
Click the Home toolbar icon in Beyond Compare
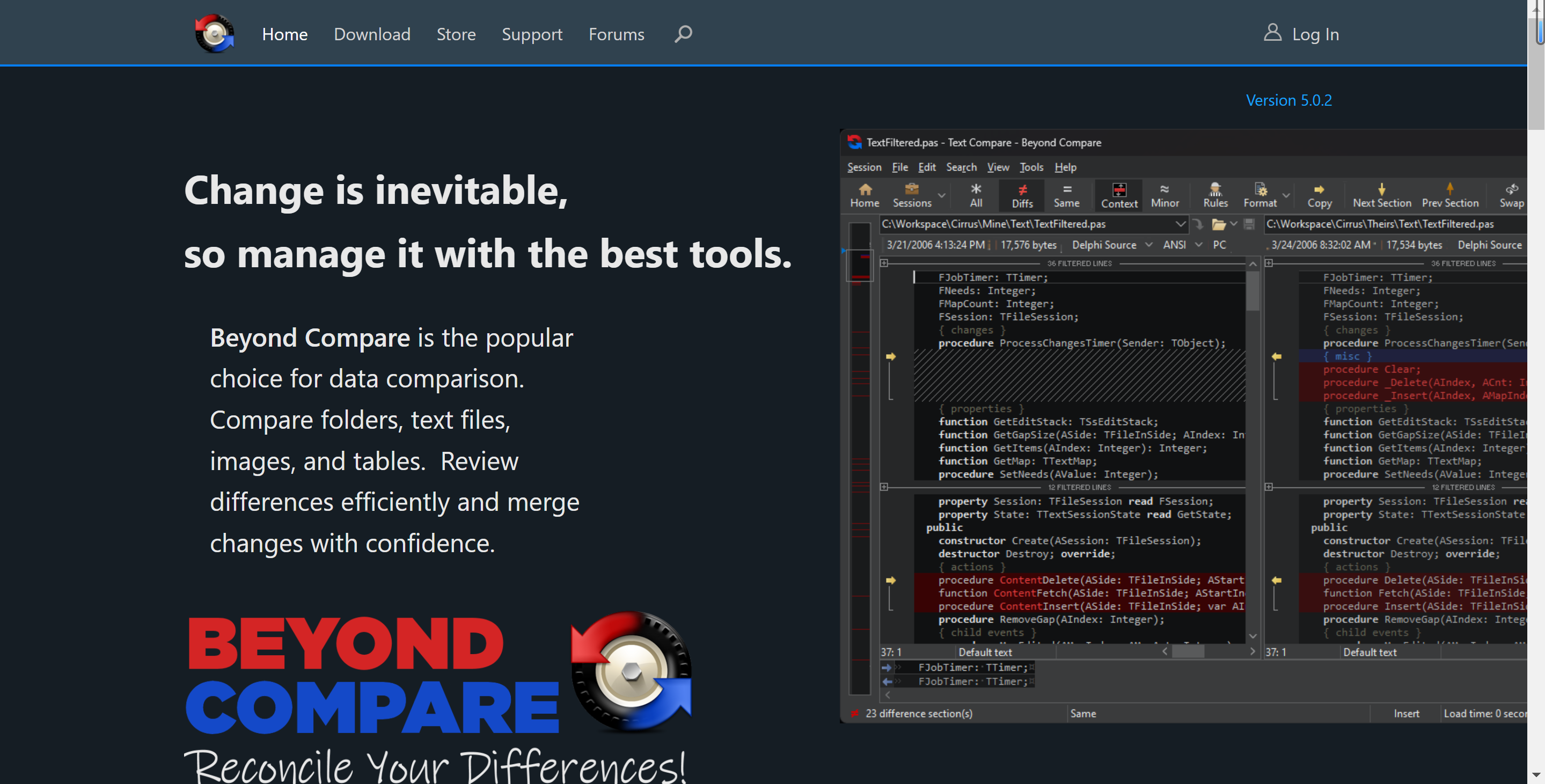864,195
